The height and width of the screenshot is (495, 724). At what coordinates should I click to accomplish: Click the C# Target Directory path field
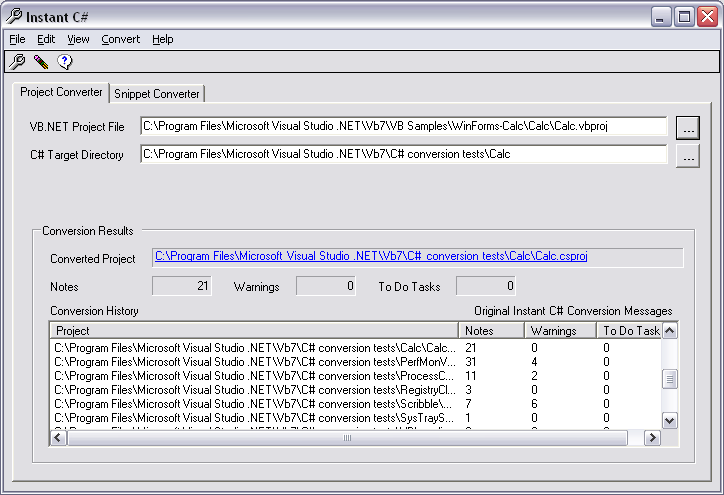404,154
